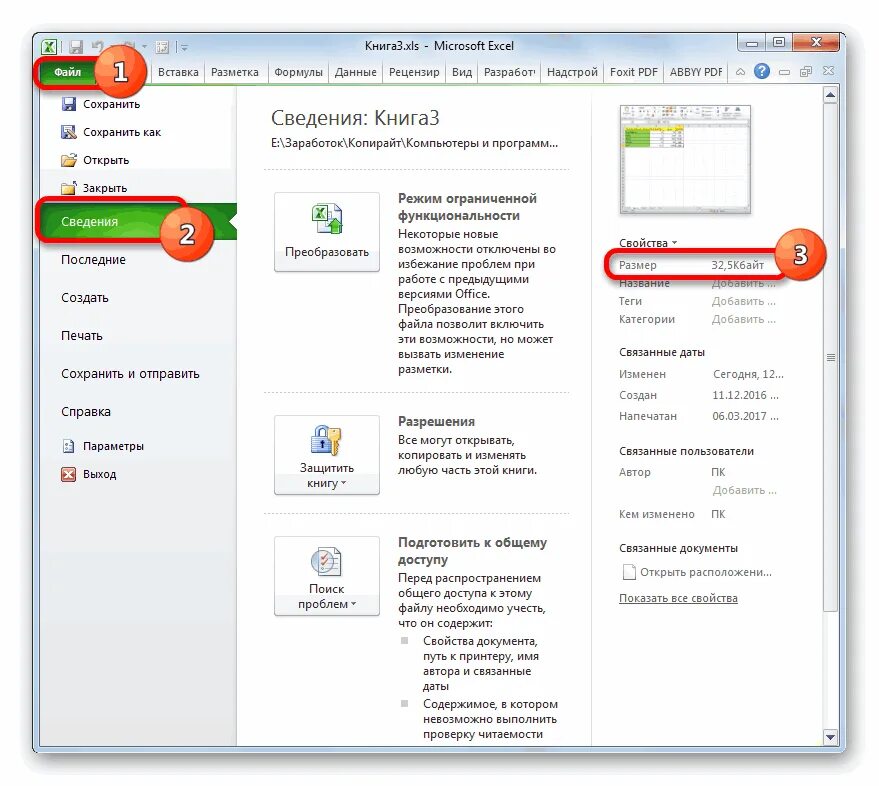Switch to the Данные ribbon tab
The height and width of the screenshot is (786, 879).
click(x=355, y=72)
